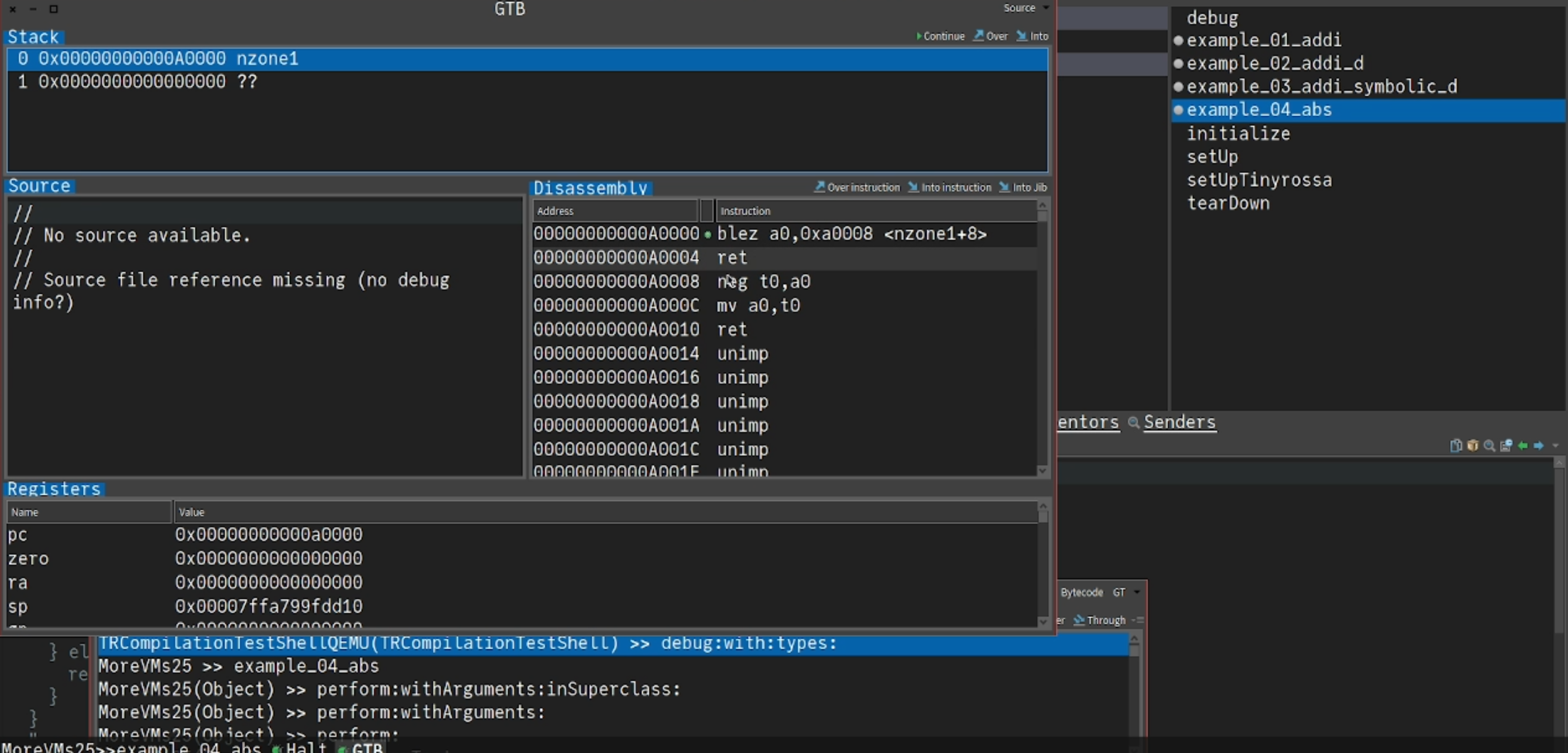Switch to the Registers panel tab

(x=54, y=489)
